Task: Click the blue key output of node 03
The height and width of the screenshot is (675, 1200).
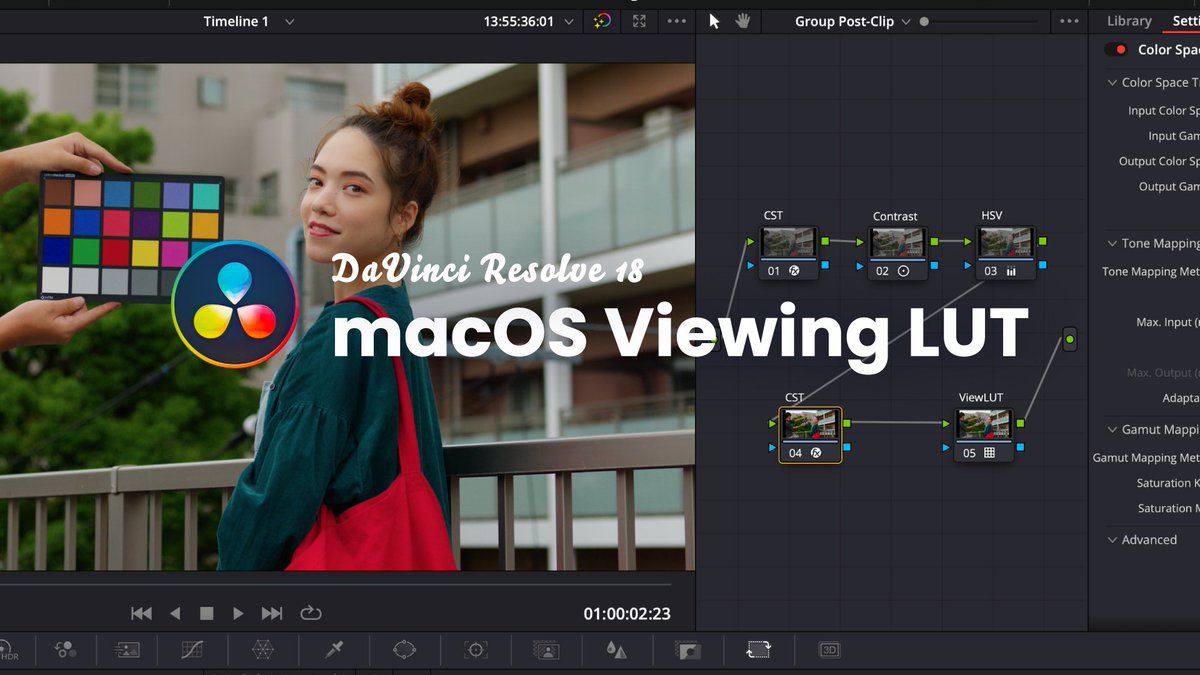Action: (1042, 265)
